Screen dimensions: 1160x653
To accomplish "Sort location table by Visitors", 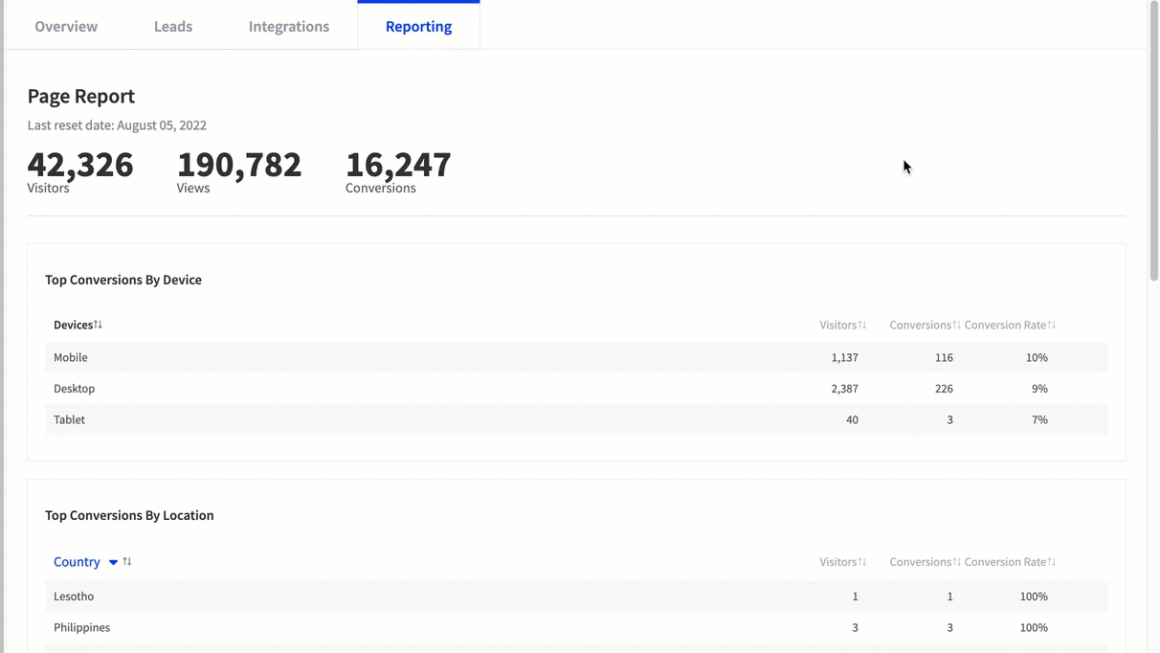I will tap(862, 561).
